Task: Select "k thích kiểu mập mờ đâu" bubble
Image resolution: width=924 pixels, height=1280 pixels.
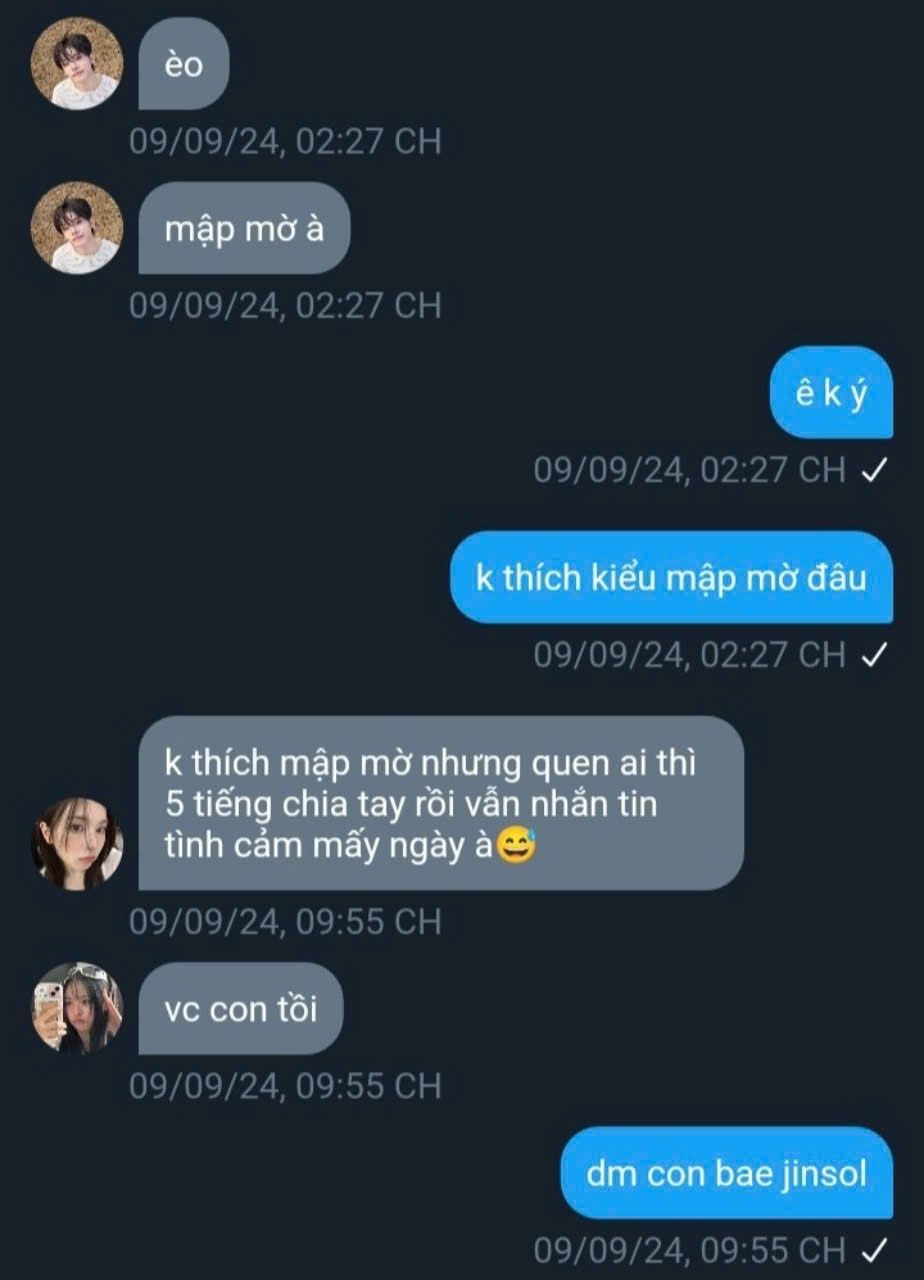Action: [671, 577]
